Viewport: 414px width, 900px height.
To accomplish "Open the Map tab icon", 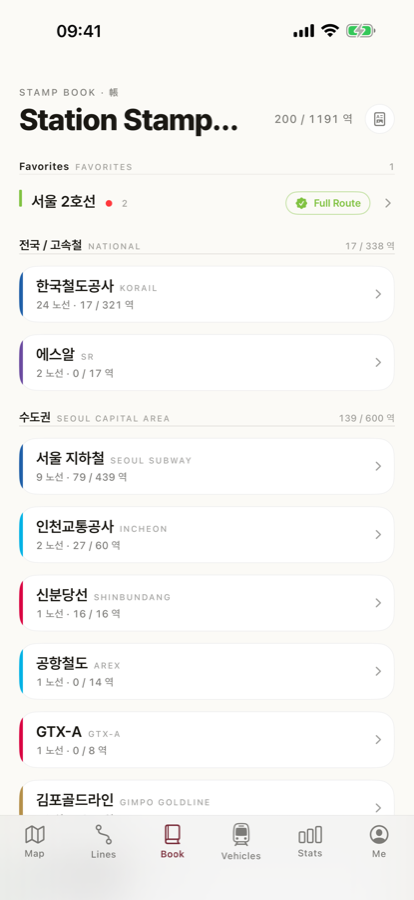I will [x=34, y=834].
